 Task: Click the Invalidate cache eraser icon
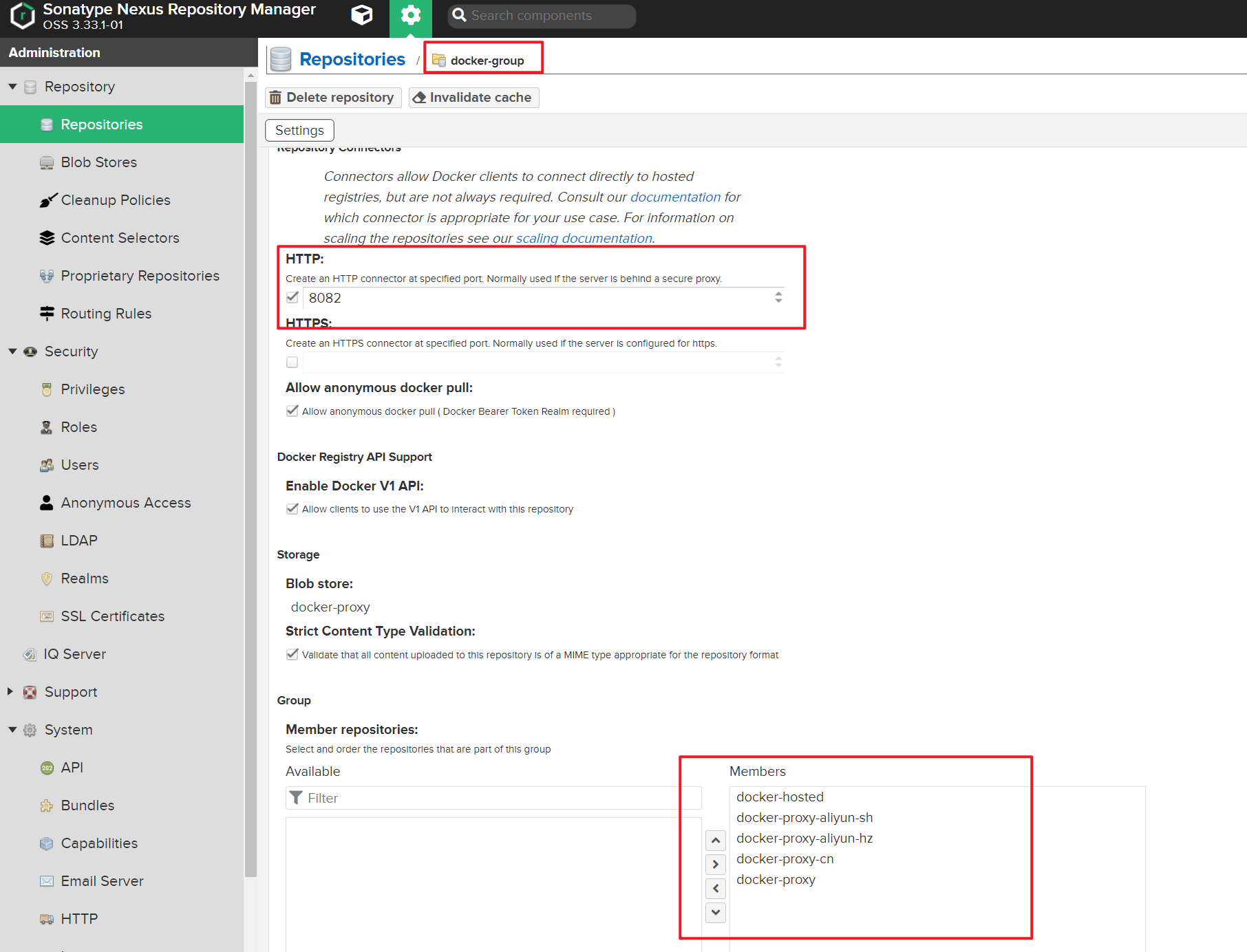(419, 98)
